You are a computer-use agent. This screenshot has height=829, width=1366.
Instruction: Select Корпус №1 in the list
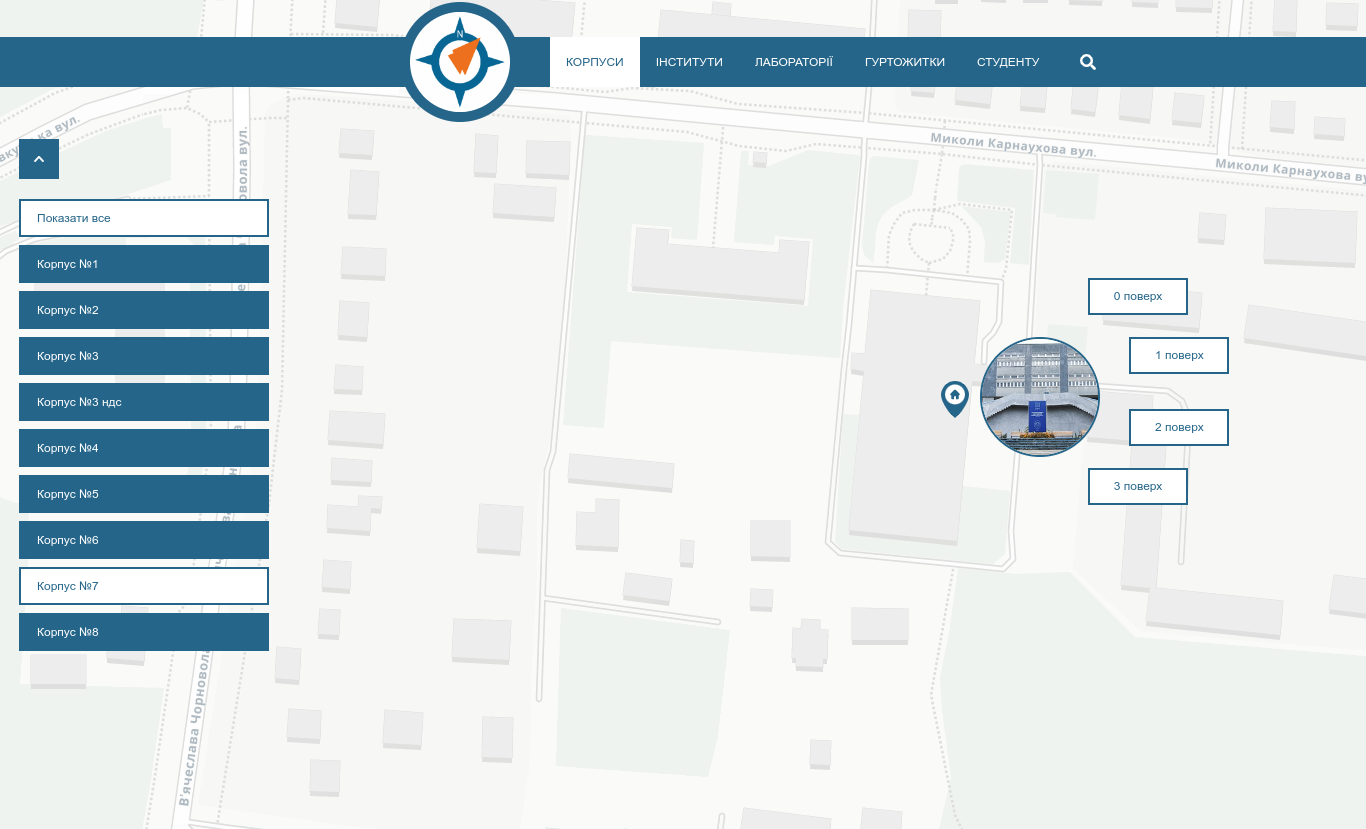(144, 264)
